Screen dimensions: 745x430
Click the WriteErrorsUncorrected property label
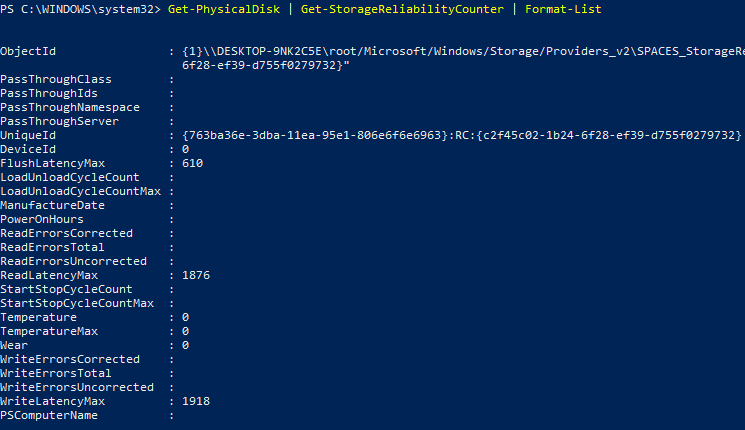pos(77,387)
